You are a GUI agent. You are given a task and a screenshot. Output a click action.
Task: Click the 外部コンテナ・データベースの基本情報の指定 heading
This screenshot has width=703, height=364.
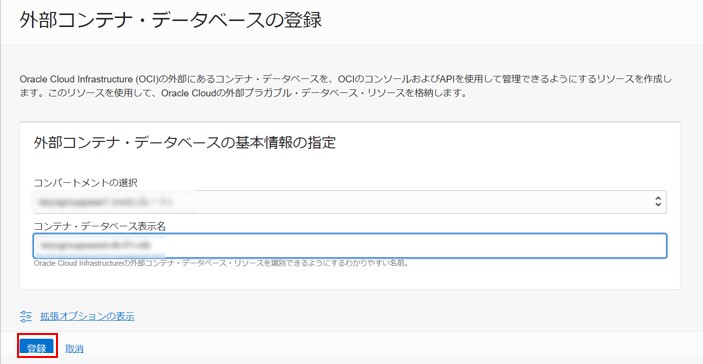click(185, 143)
